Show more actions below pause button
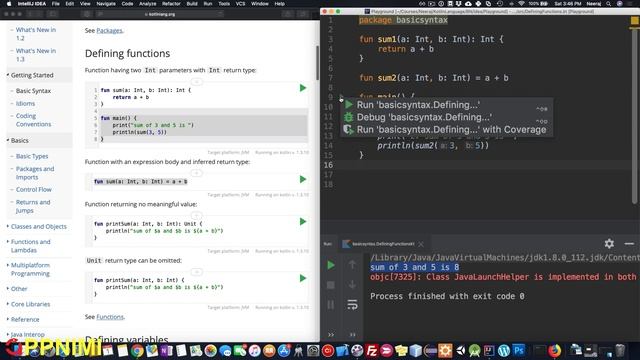This screenshot has width=640, height=360. (x=331, y=335)
